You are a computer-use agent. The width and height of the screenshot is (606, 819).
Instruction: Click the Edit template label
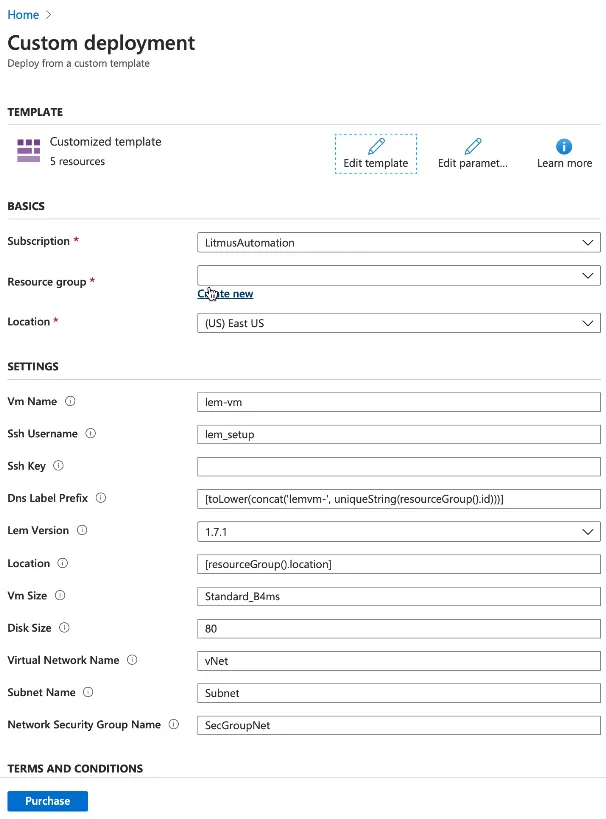(x=376, y=163)
